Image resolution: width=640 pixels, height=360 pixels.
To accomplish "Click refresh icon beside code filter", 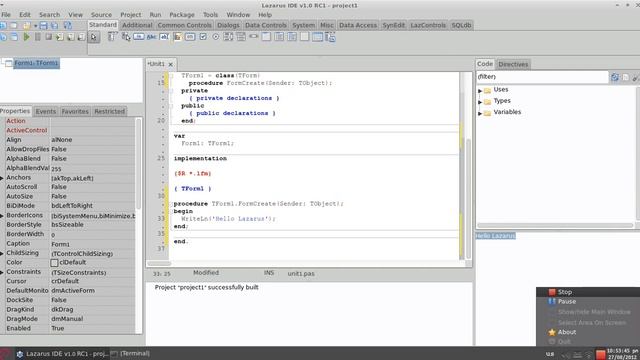I will [x=615, y=77].
